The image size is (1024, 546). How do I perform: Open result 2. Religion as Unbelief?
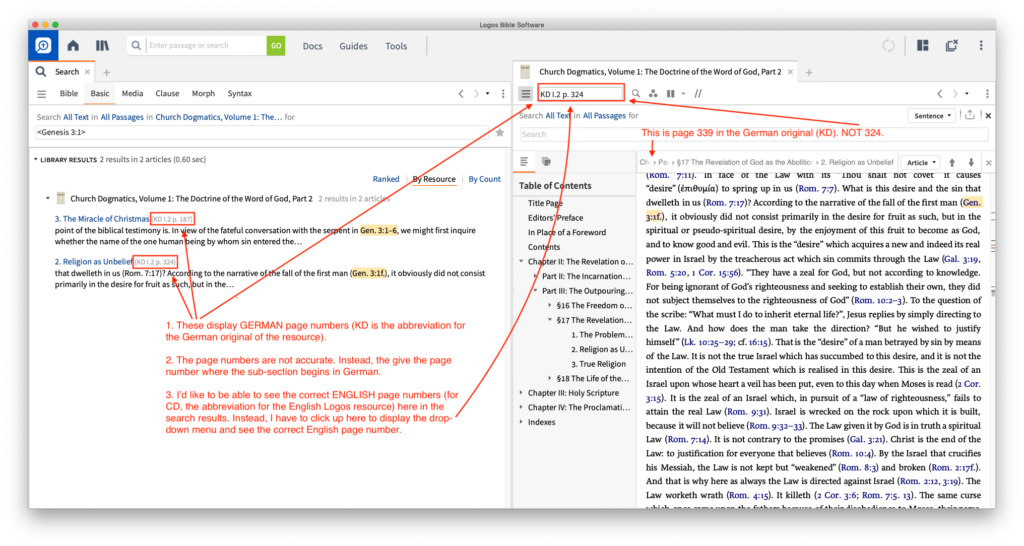pos(93,261)
